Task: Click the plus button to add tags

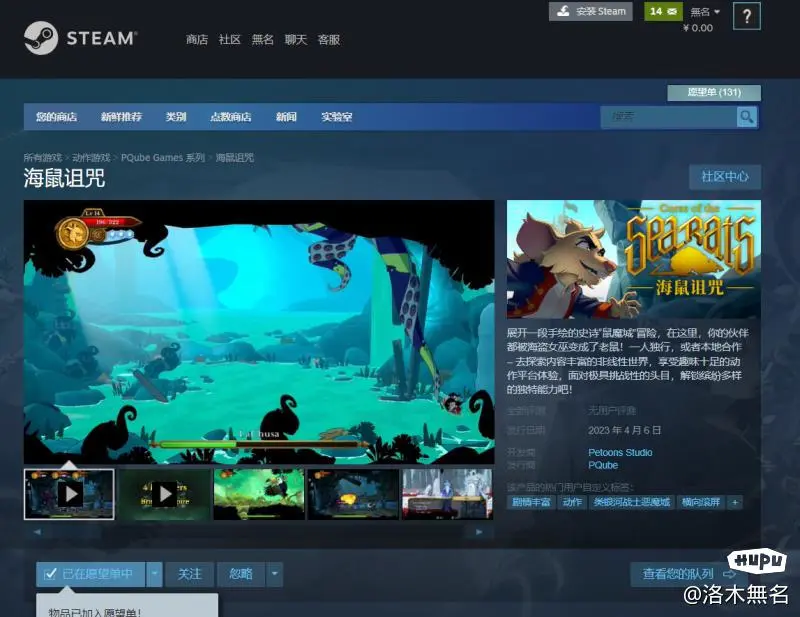Action: point(735,502)
